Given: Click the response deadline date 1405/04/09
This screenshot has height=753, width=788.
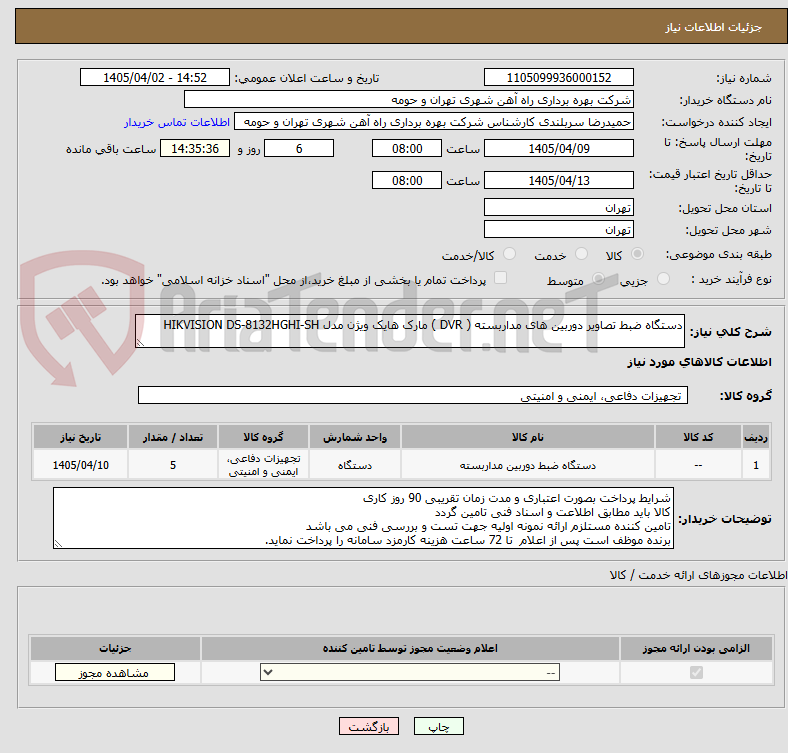Looking at the screenshot, I should coord(558,148).
